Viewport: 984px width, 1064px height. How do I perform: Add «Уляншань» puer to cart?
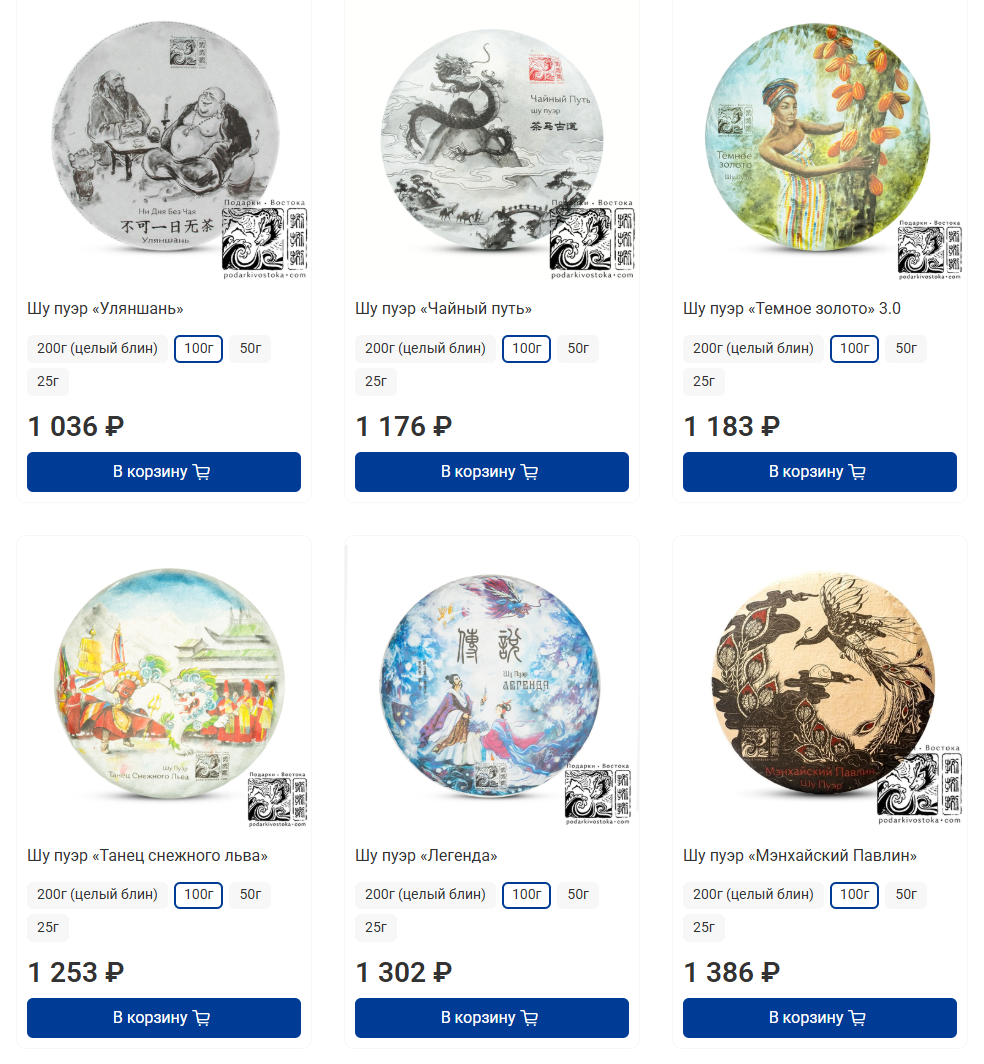click(x=164, y=472)
